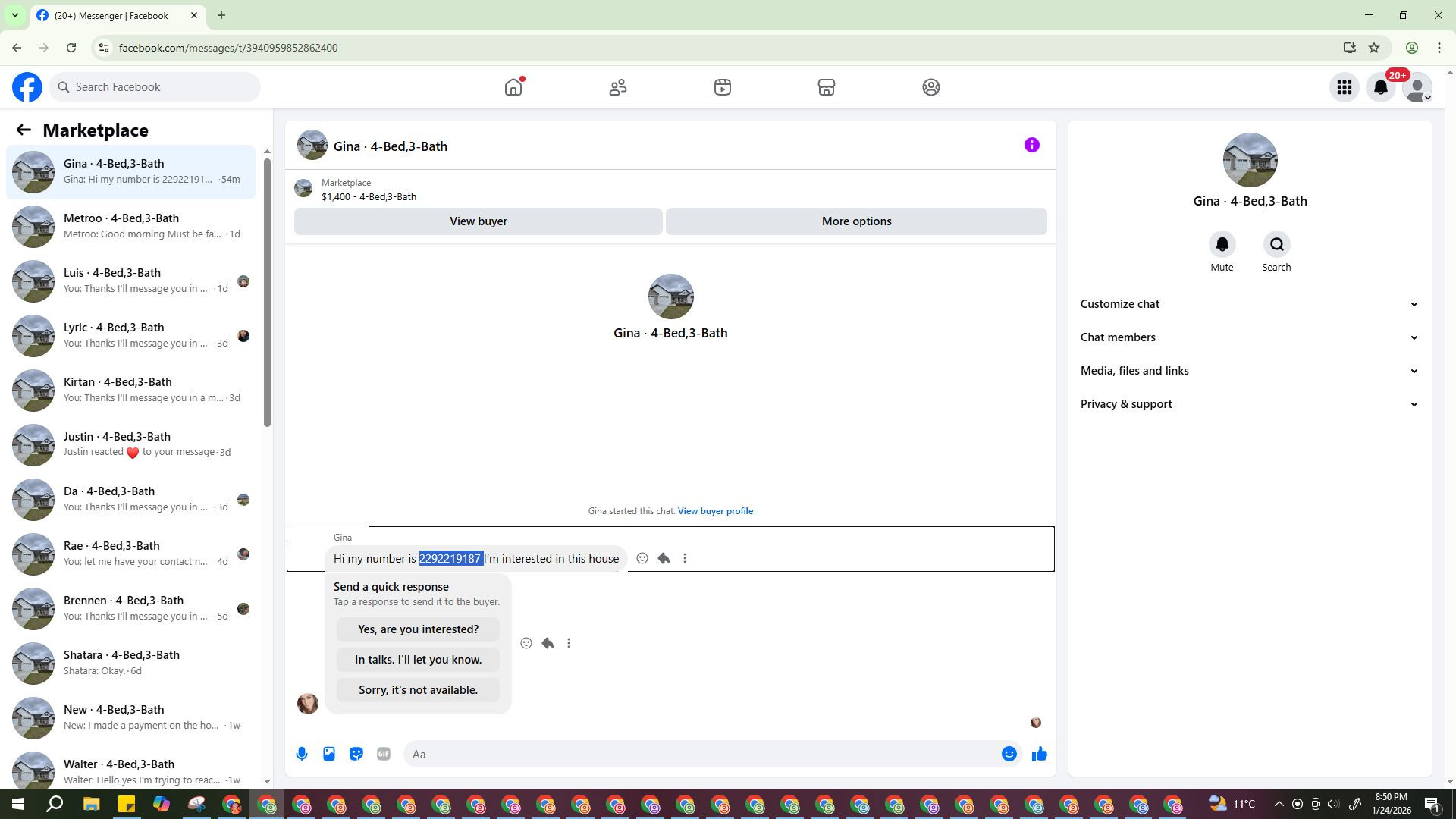This screenshot has width=1456, height=819.
Task: Attach a photo using image icon
Action: point(329,754)
